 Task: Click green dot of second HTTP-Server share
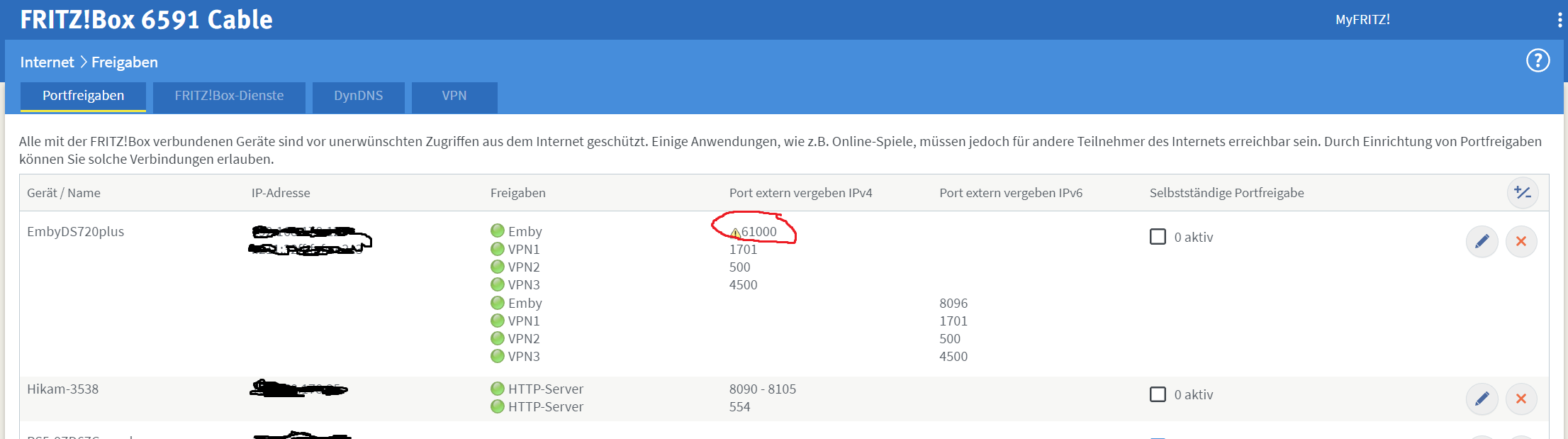(498, 406)
